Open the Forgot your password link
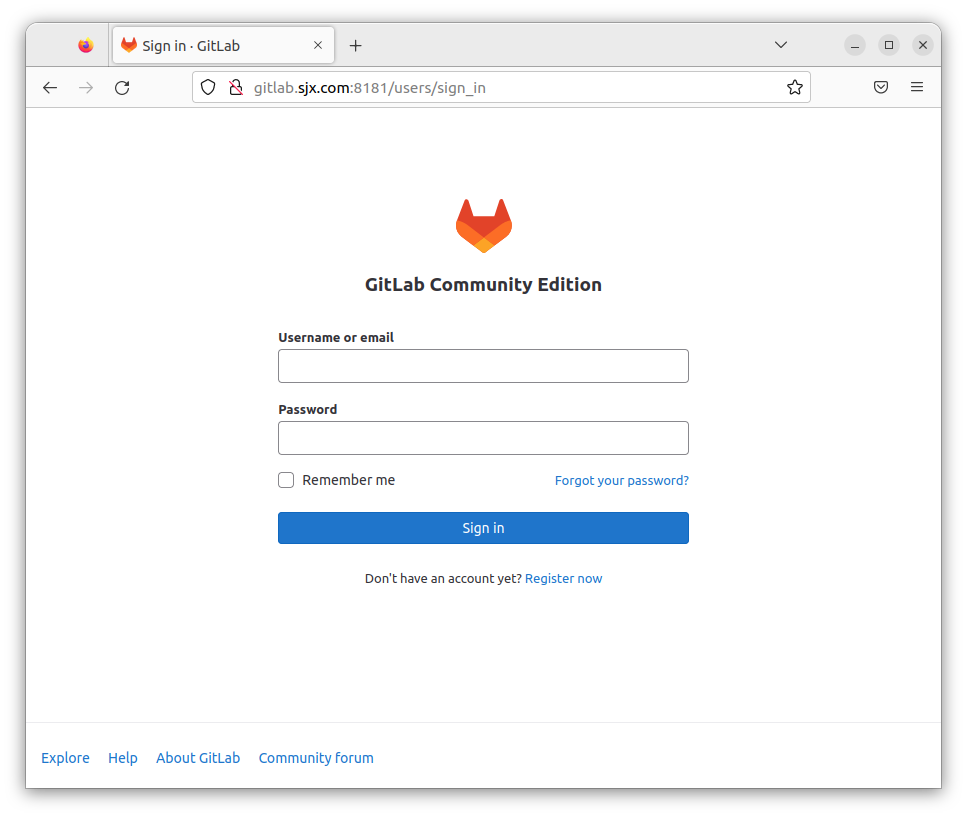Viewport: 967px width, 817px height. tap(622, 480)
